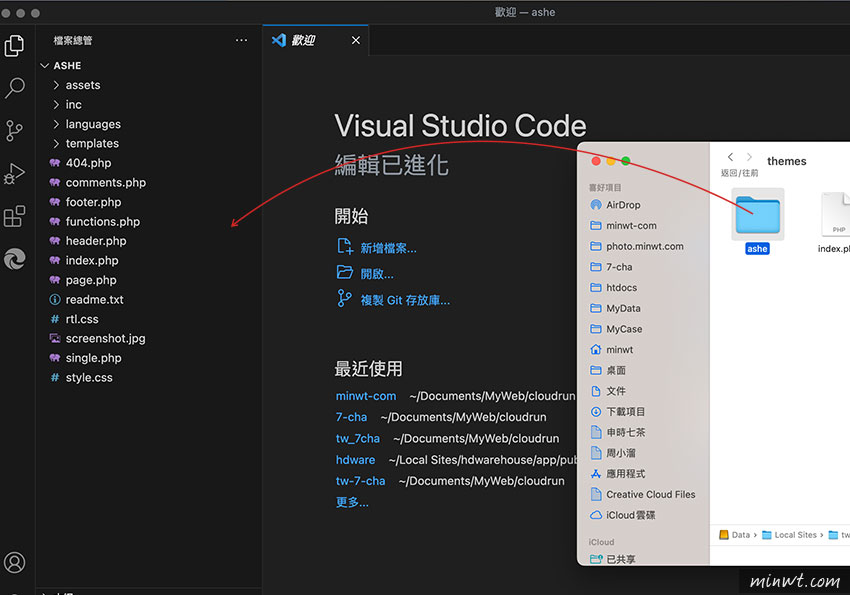Select 已共享 in Finder sidebar

click(x=621, y=559)
